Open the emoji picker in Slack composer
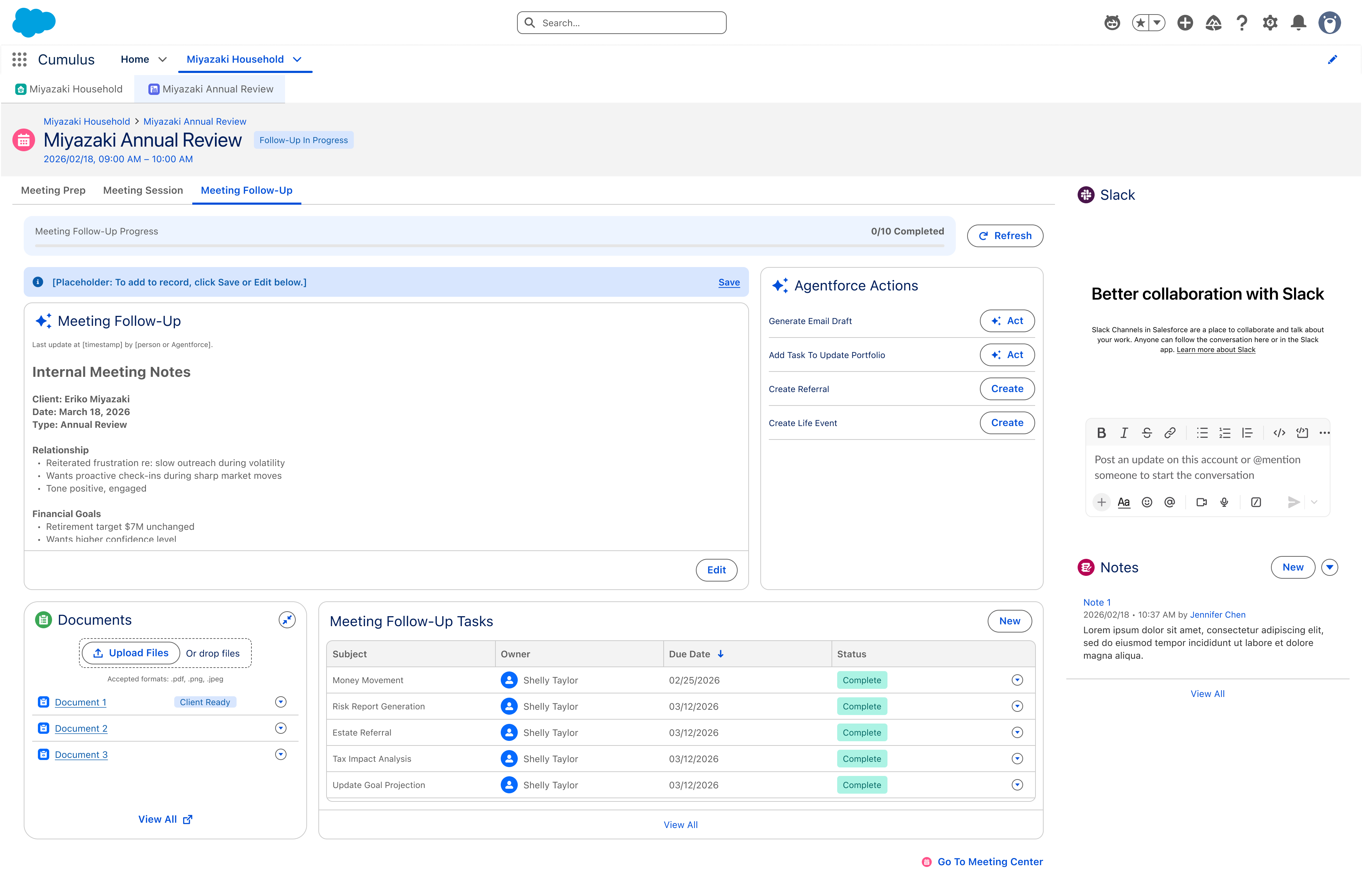1362x896 pixels. (x=1147, y=502)
